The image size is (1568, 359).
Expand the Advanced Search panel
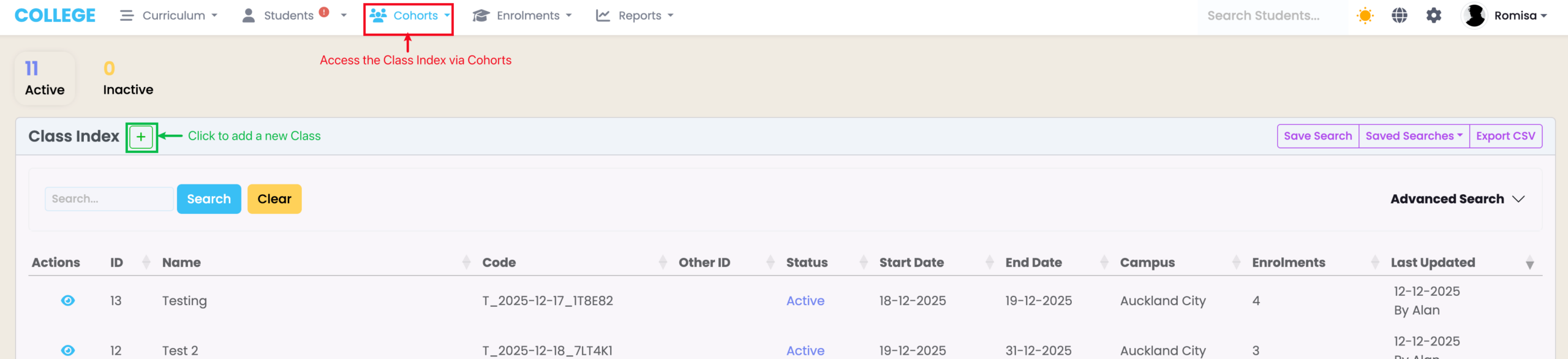pyautogui.click(x=1457, y=199)
